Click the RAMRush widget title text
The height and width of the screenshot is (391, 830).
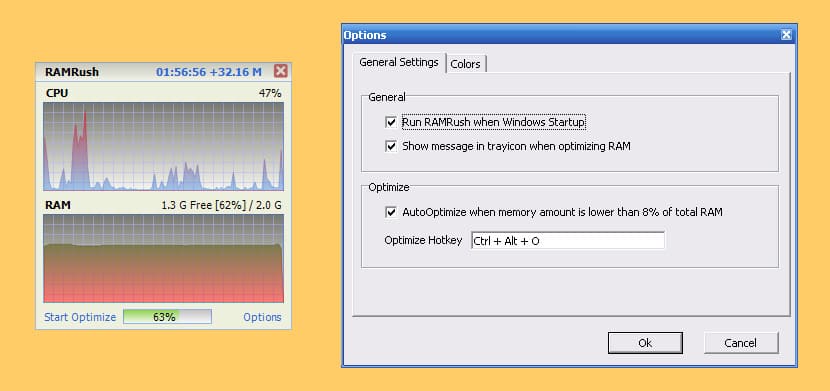(72, 72)
